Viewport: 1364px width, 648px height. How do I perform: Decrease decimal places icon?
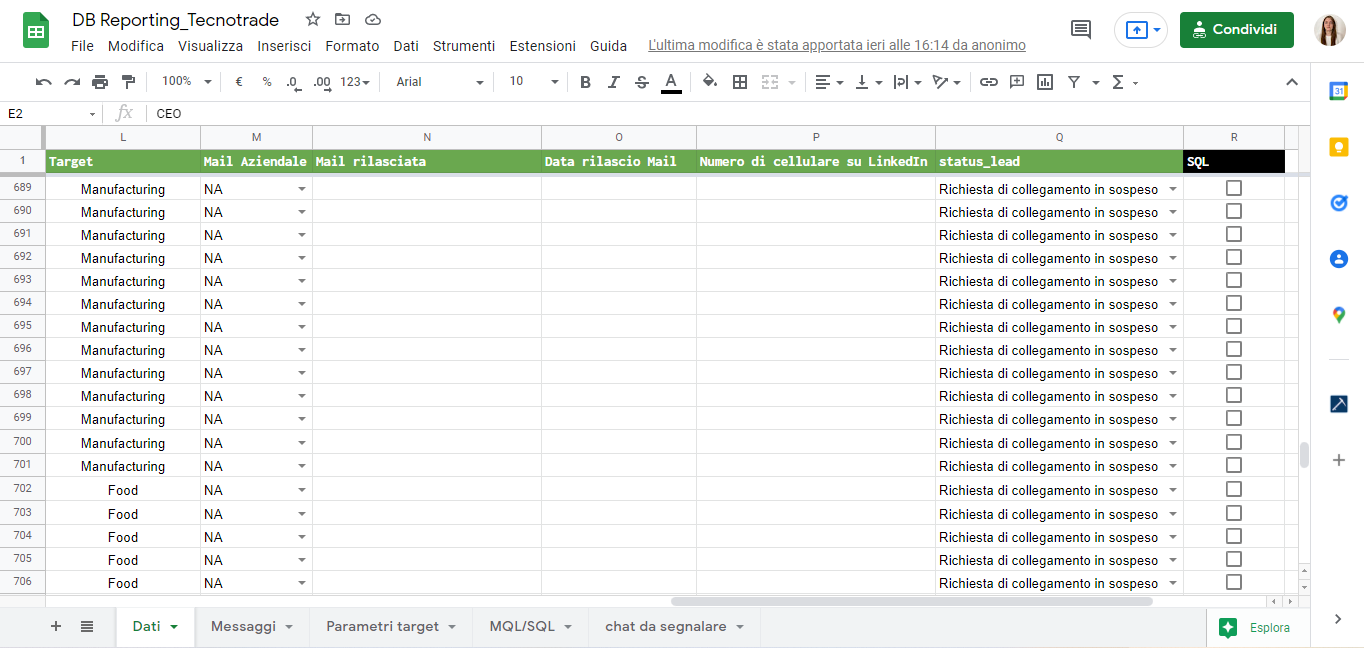tap(293, 82)
